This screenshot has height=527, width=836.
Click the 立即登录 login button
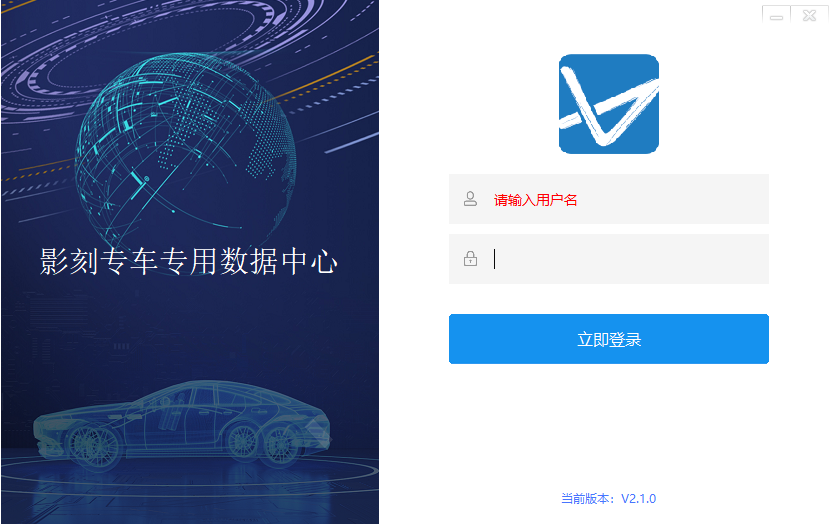608,339
